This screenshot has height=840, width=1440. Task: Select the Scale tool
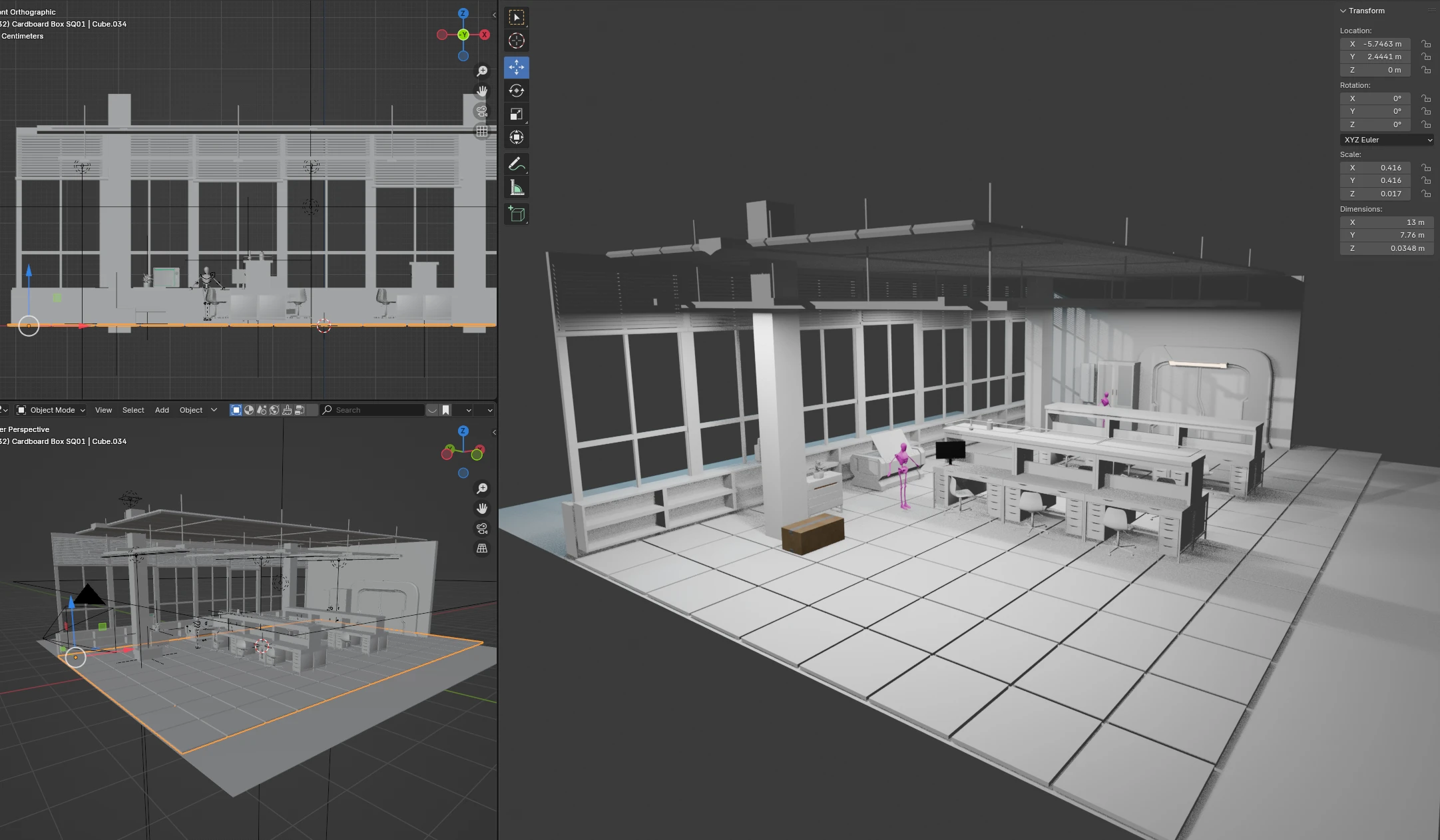(x=517, y=114)
